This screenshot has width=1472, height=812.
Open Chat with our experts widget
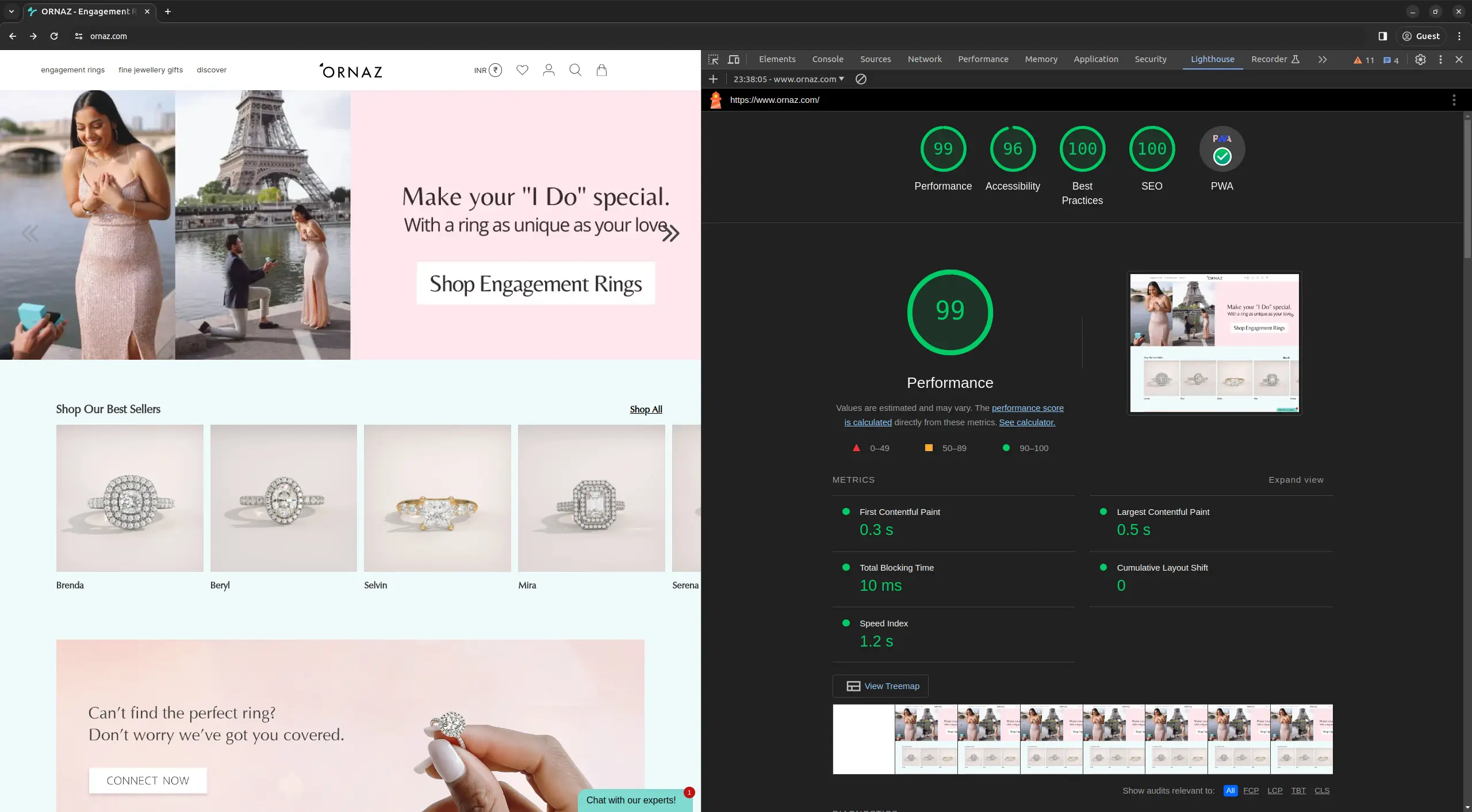coord(635,800)
